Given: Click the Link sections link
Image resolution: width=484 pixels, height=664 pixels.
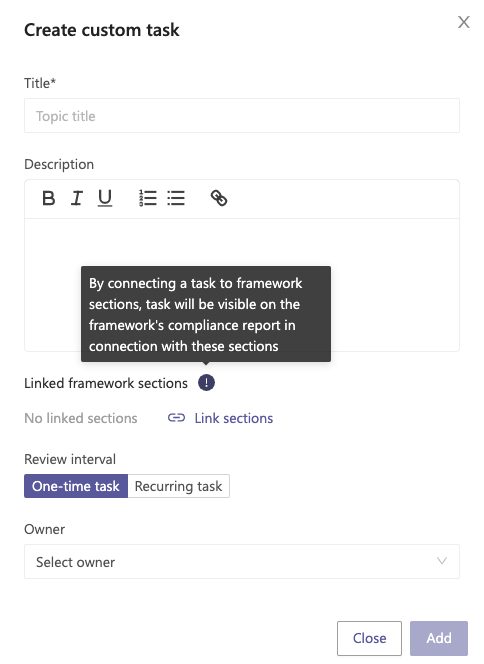Looking at the screenshot, I should [234, 418].
